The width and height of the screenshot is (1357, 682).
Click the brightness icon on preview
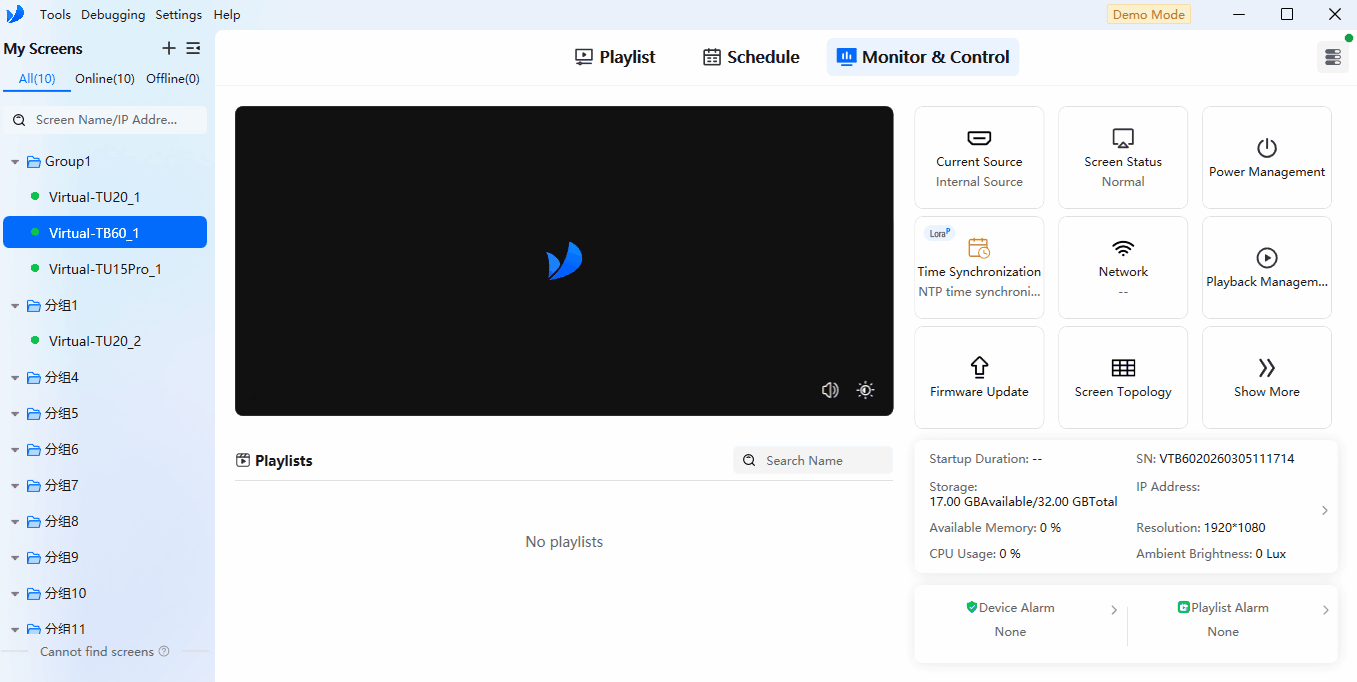tap(866, 390)
